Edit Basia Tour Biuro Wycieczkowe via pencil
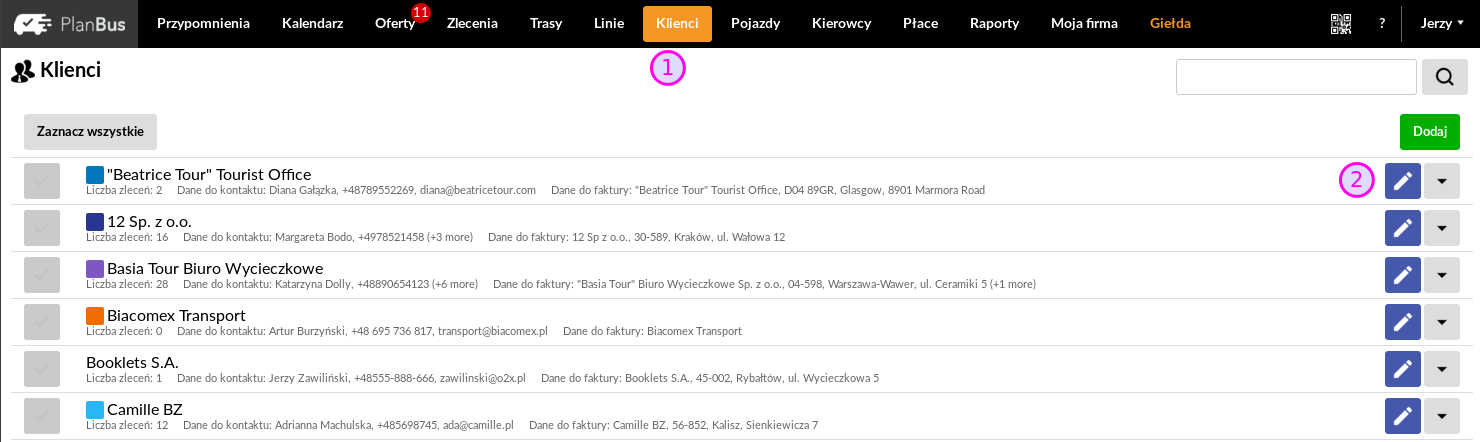This screenshot has height=442, width=1480. tap(1403, 275)
